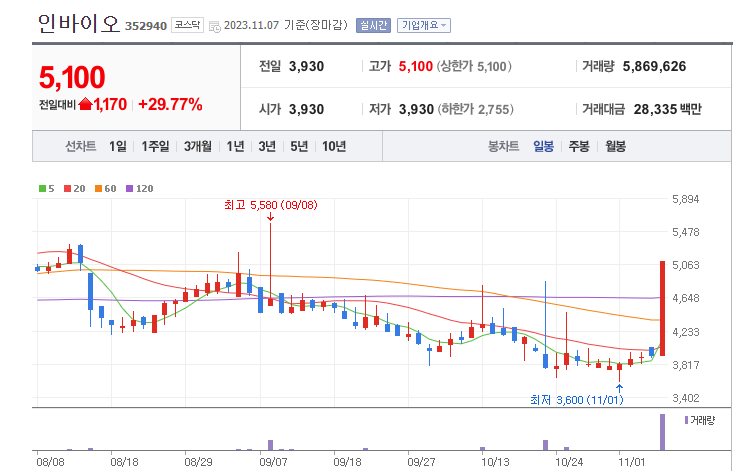Switch to the 월봉 candle chart
This screenshot has width=733, height=471.
pyautogui.click(x=615, y=146)
